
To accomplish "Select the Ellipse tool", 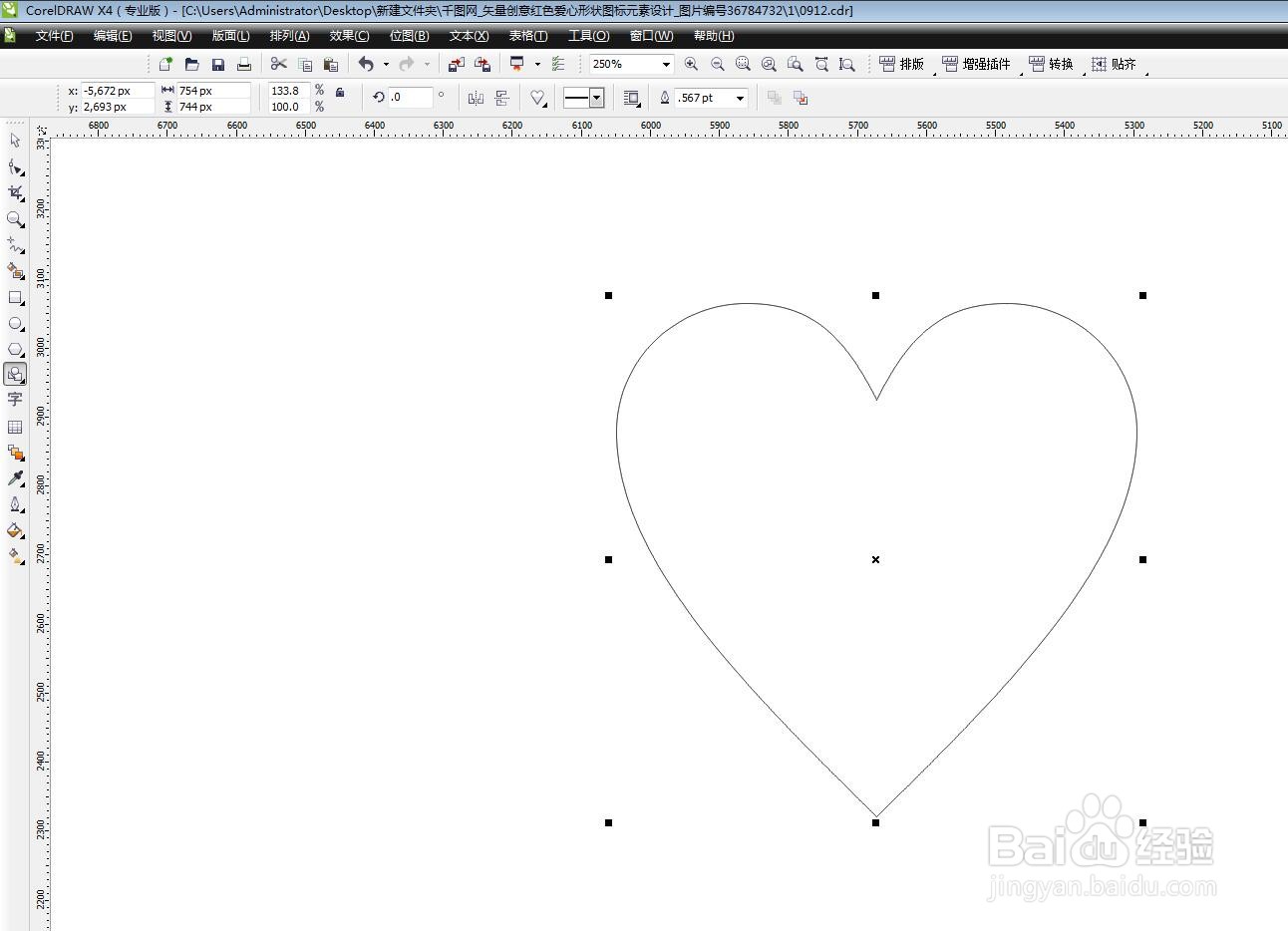I will 15,323.
